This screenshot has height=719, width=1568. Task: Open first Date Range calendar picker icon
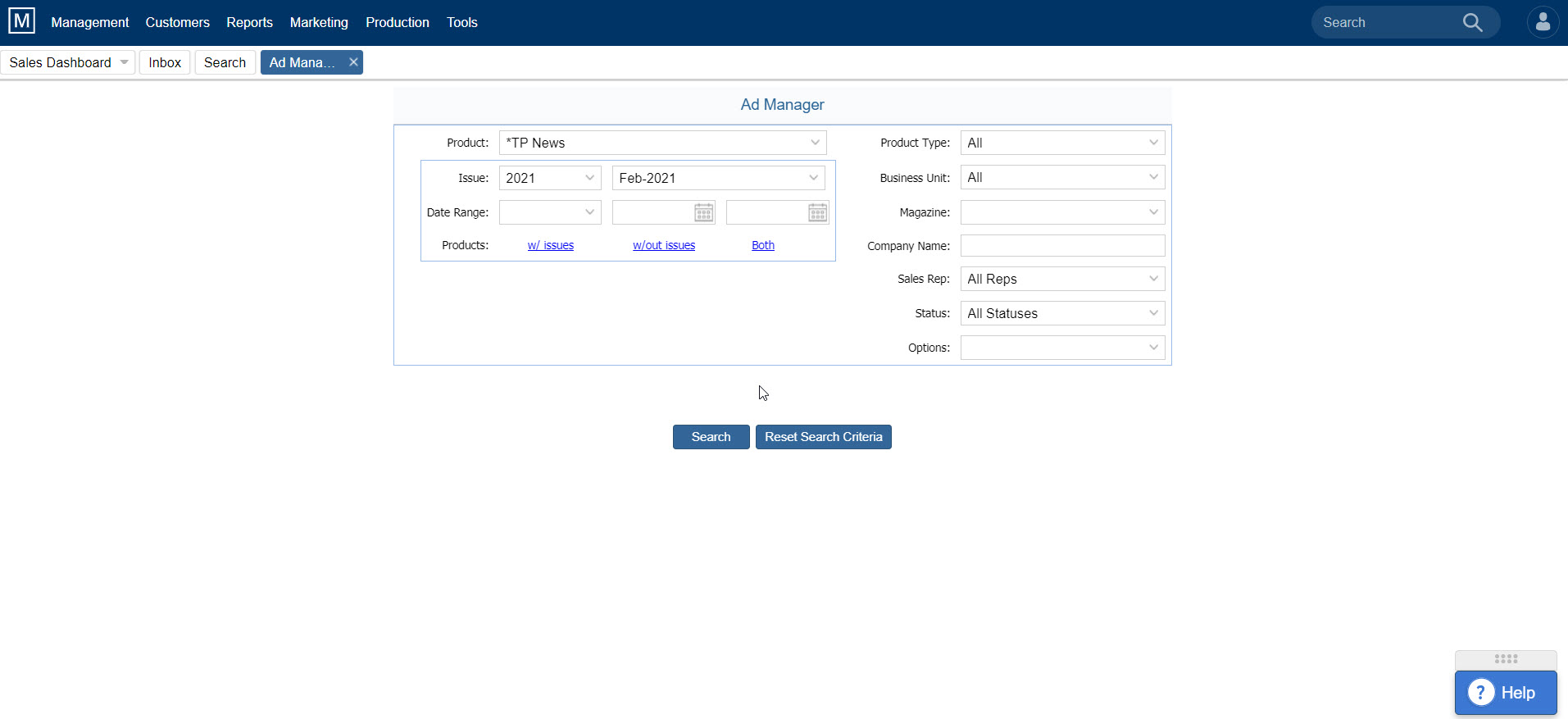[703, 212]
